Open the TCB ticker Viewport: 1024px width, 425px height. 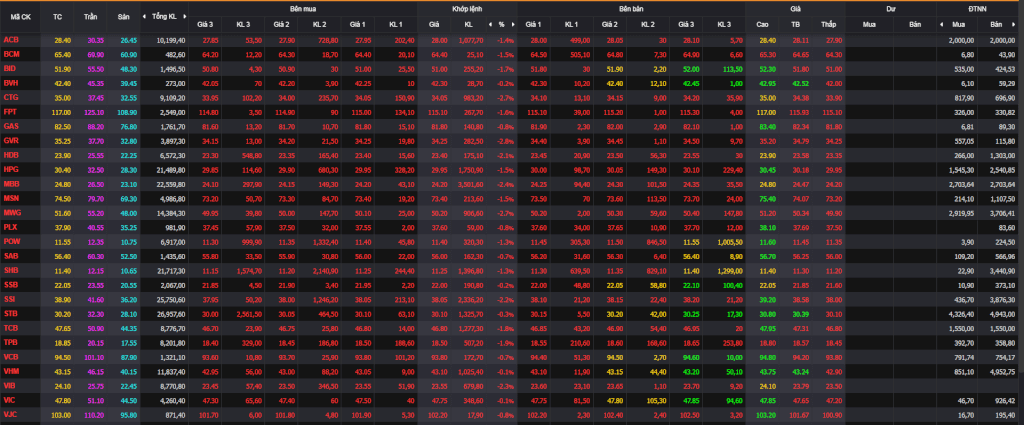pos(10,328)
